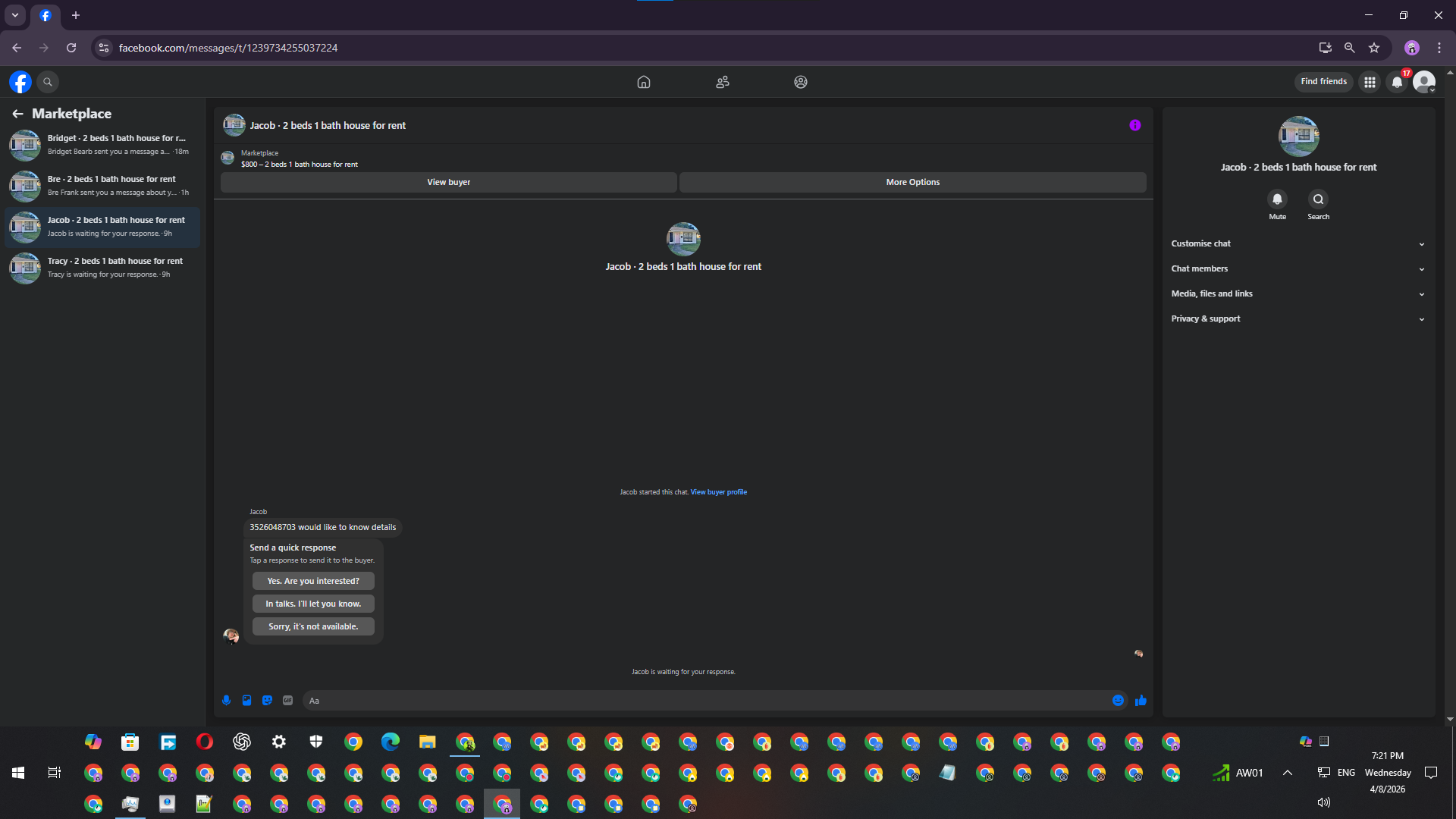This screenshot has width=1456, height=819.
Task: Expand the Privacy & support section
Action: click(x=1297, y=318)
